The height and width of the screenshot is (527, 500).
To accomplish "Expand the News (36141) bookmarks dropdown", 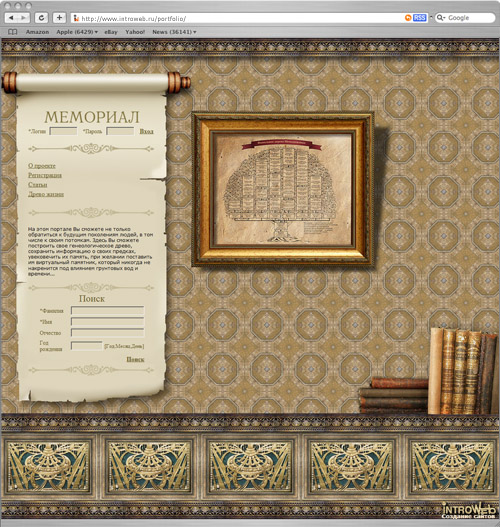I will 174,32.
